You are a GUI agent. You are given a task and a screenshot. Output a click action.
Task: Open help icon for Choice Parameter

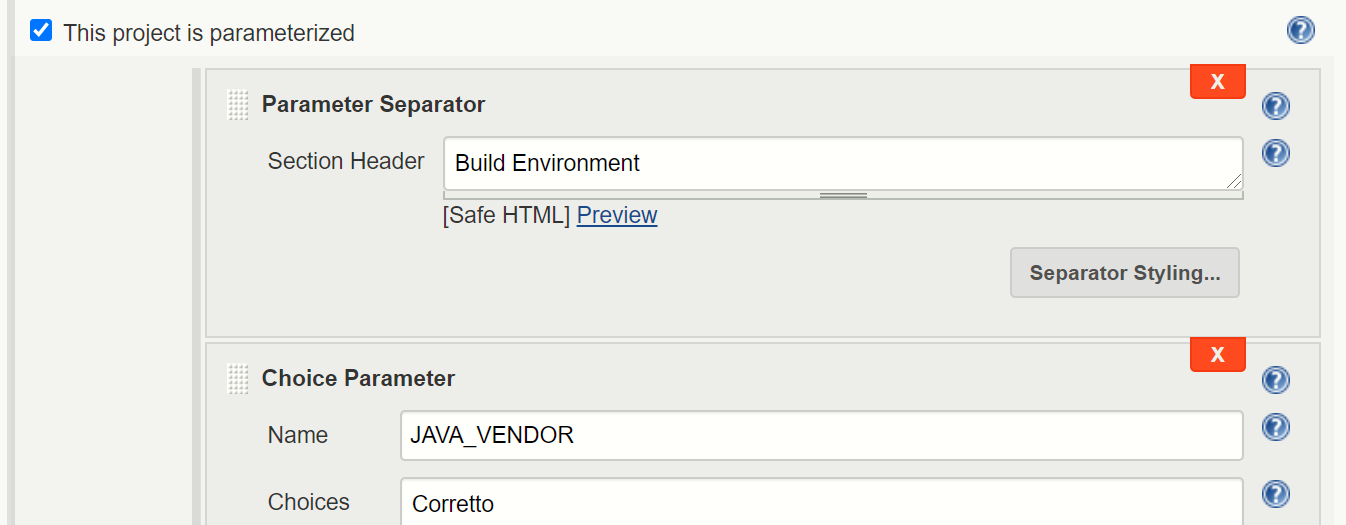[x=1276, y=380]
